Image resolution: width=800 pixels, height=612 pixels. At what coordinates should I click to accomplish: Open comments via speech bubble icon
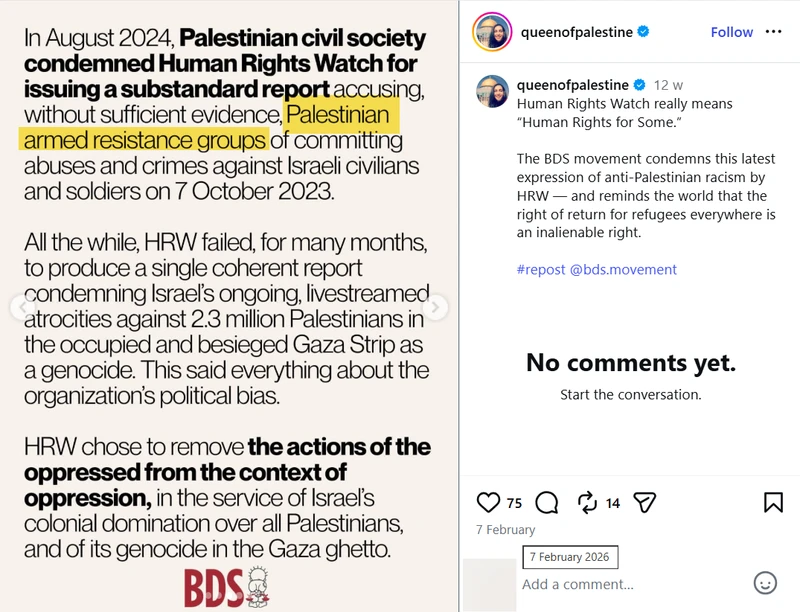click(547, 503)
